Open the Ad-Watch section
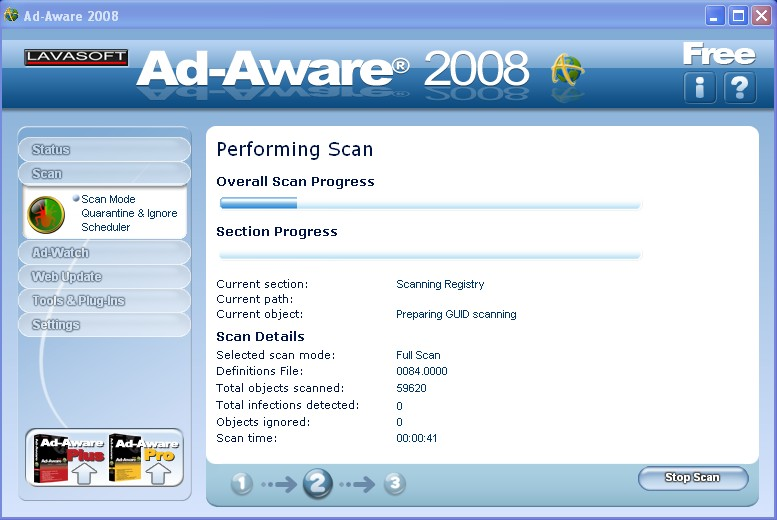The image size is (777, 520). (x=104, y=253)
